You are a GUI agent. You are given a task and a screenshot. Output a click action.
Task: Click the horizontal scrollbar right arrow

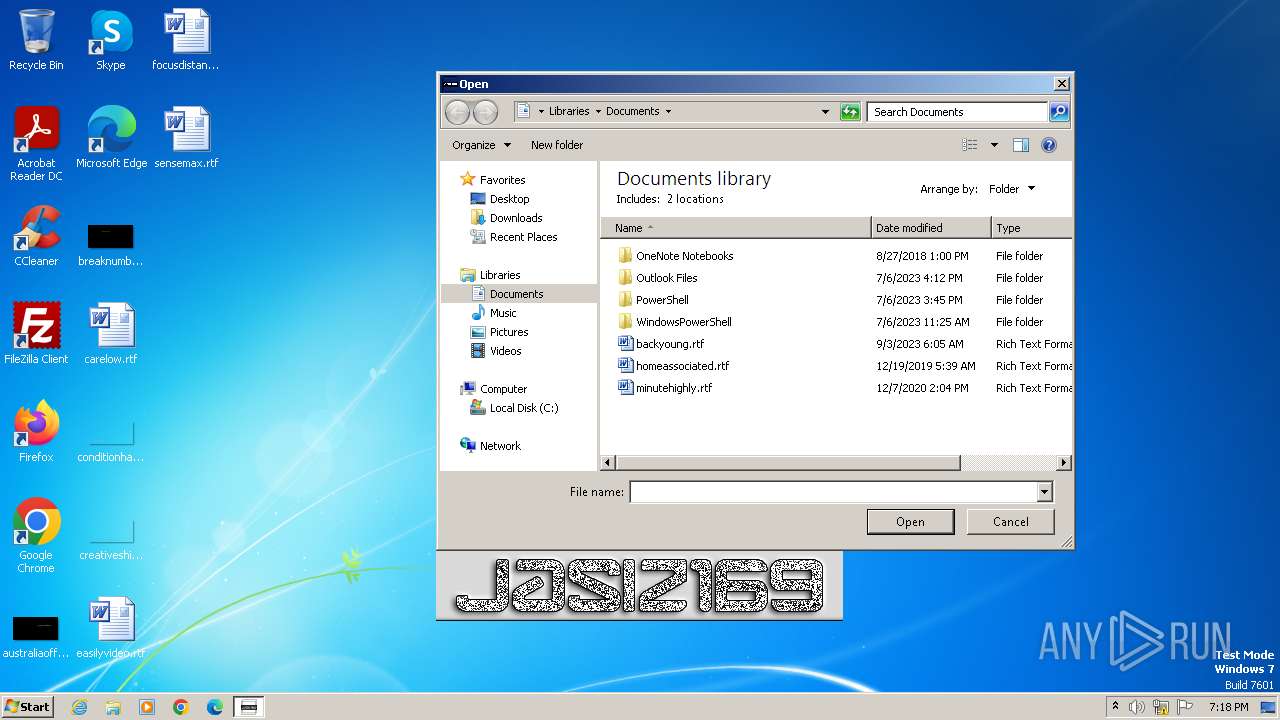1064,463
